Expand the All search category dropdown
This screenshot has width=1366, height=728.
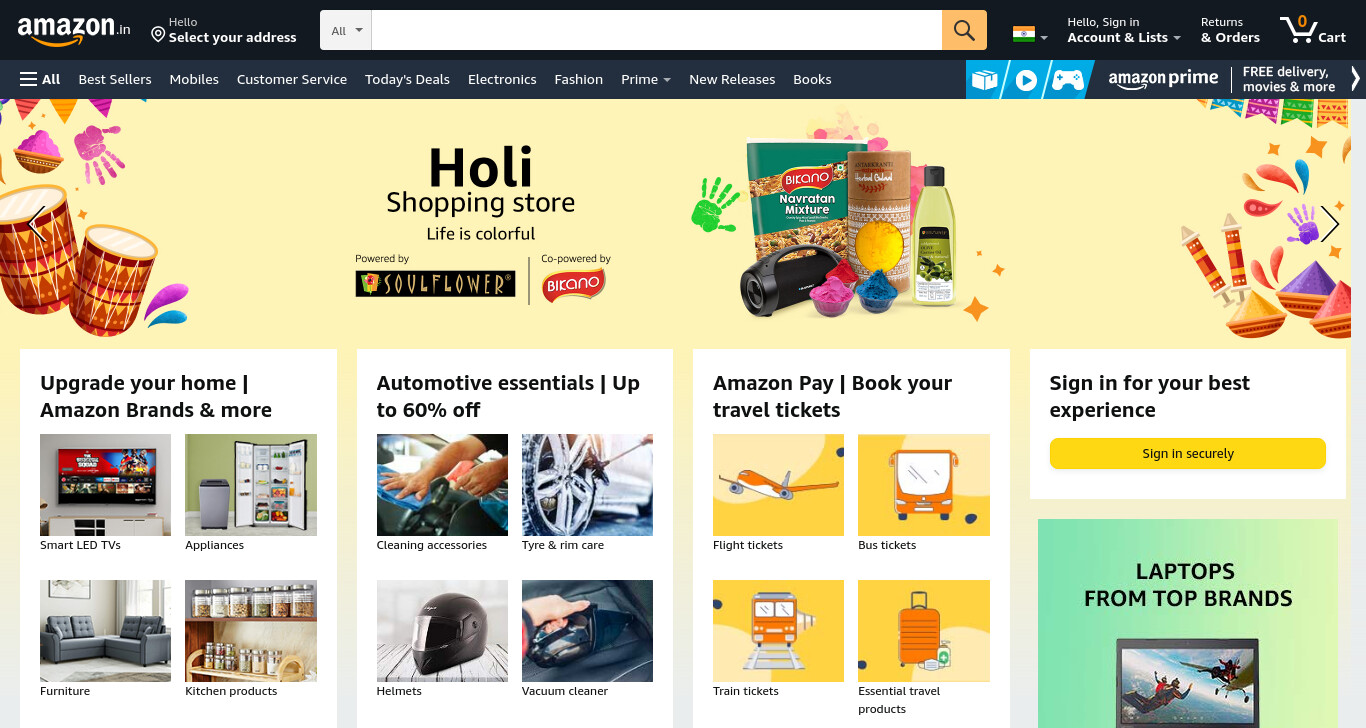pyautogui.click(x=346, y=30)
